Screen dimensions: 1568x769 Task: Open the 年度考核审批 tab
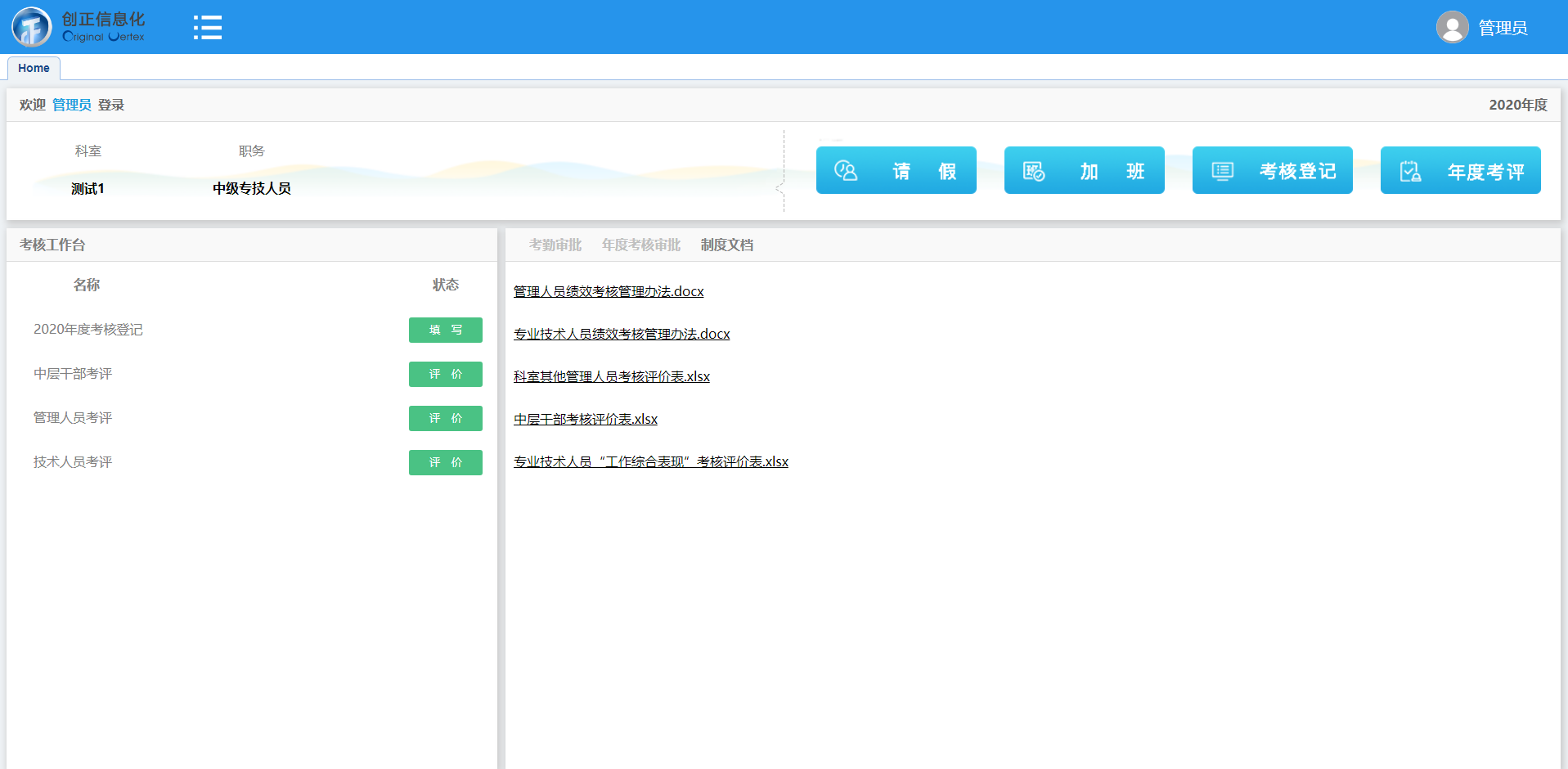640,245
